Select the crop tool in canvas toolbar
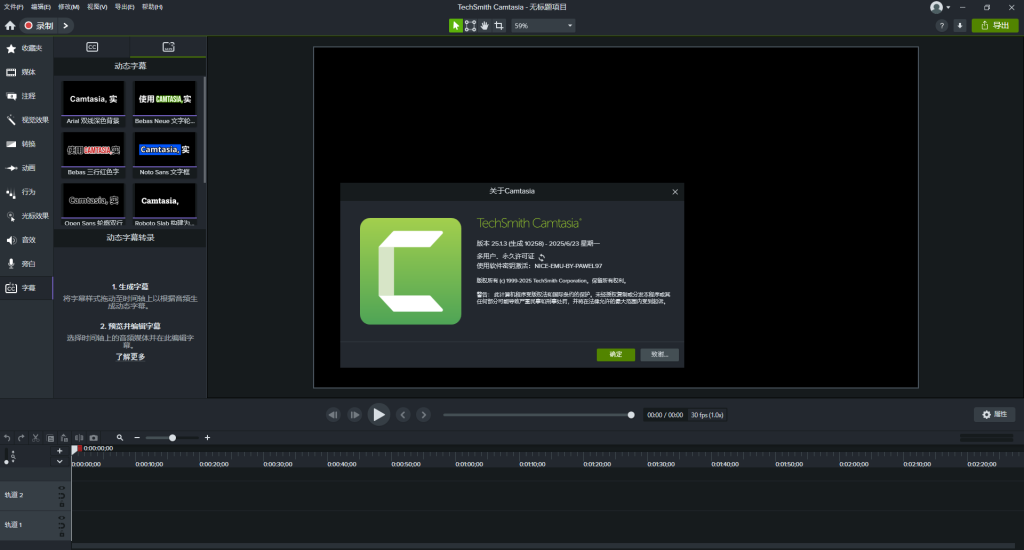 point(499,25)
